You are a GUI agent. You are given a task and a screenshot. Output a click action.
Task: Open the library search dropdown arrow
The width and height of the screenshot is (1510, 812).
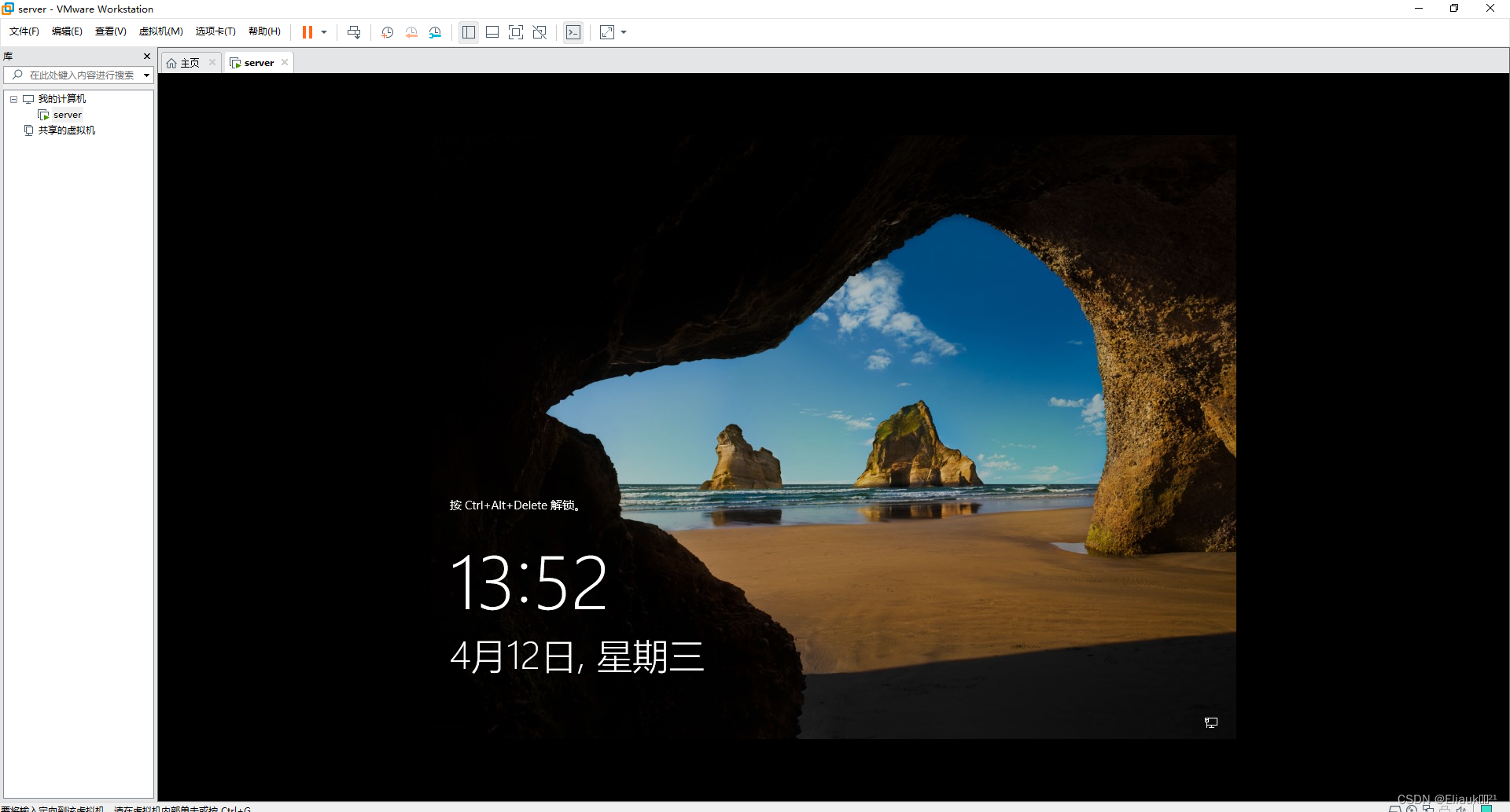(x=147, y=75)
